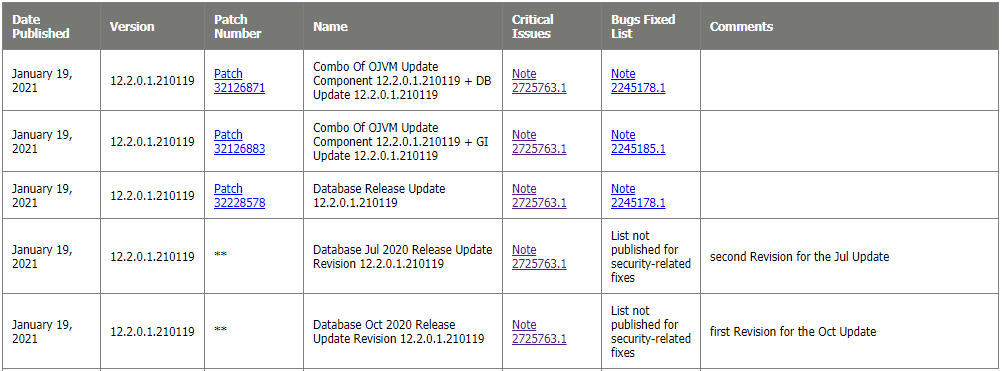Open the Patch 32126871 link
This screenshot has width=1002, height=371.
(239, 80)
